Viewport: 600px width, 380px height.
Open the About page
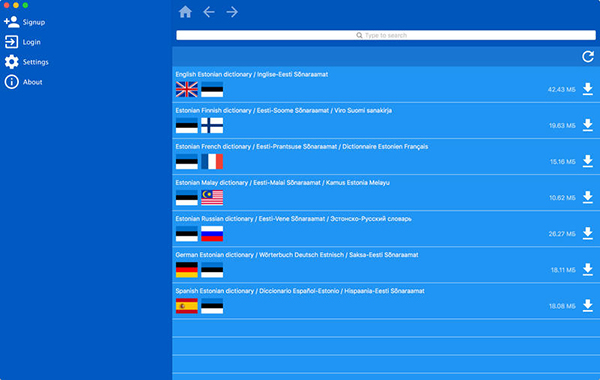coord(23,82)
